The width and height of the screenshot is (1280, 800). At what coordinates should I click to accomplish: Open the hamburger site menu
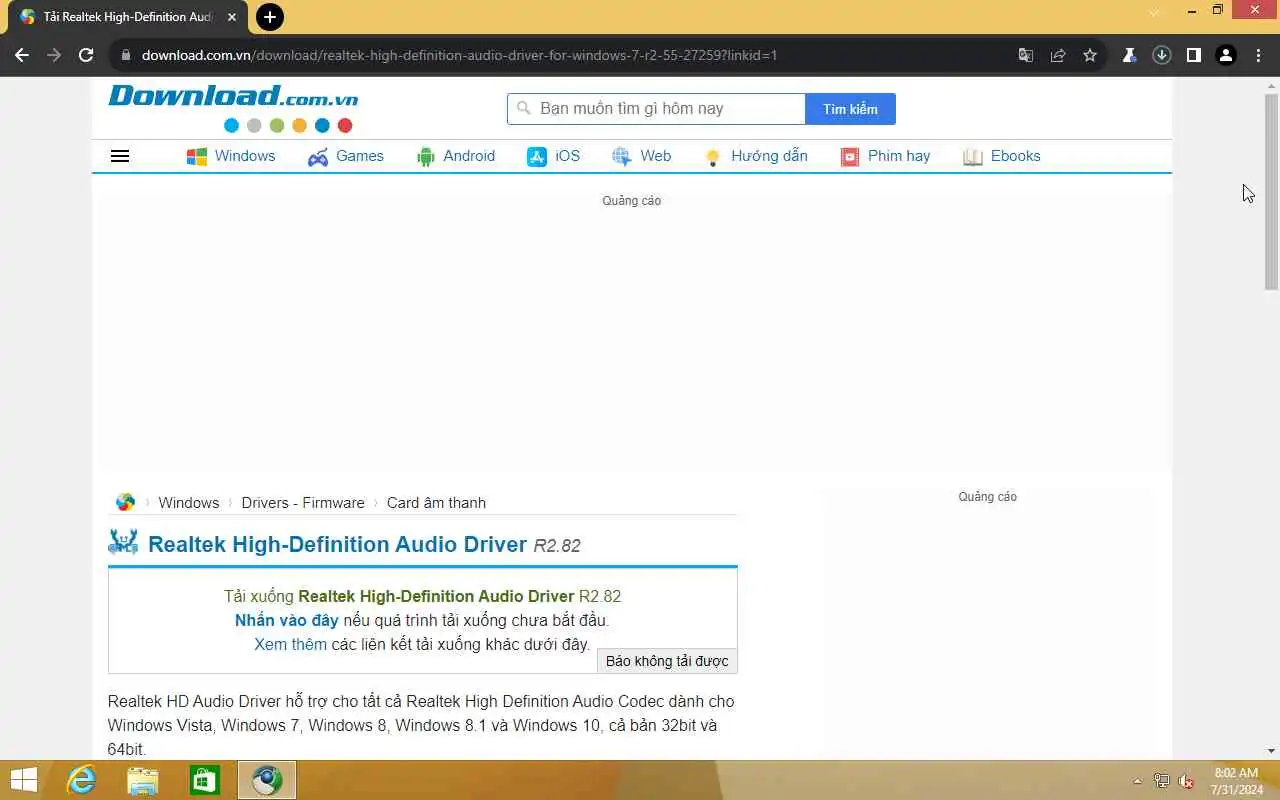tap(120, 156)
